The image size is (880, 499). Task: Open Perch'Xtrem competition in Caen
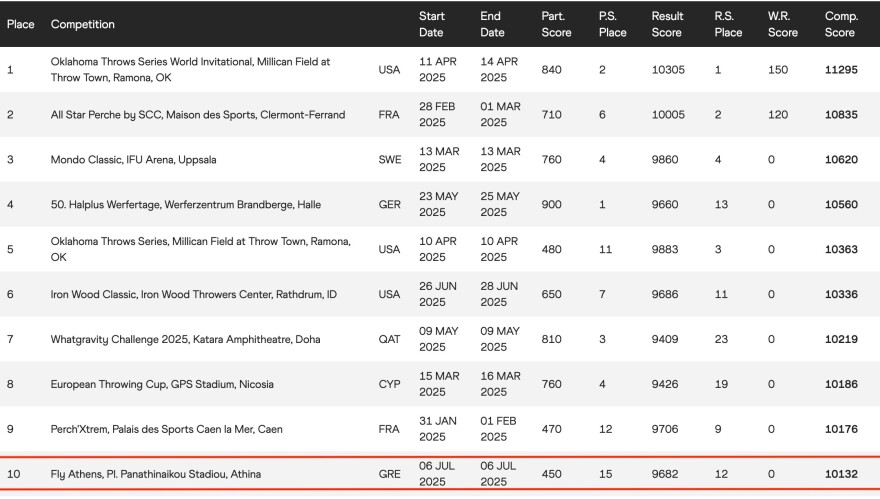tap(167, 430)
